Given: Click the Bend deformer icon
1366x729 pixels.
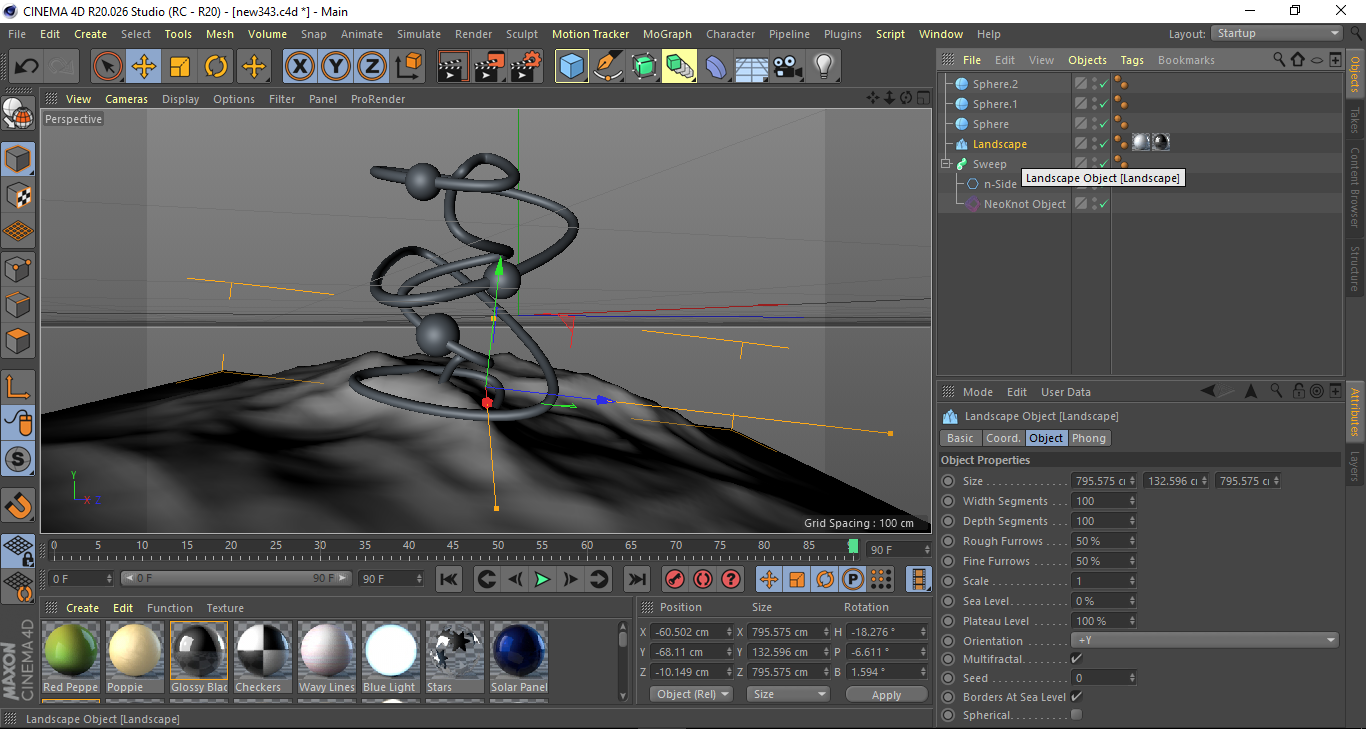Looking at the screenshot, I should coord(716,67).
